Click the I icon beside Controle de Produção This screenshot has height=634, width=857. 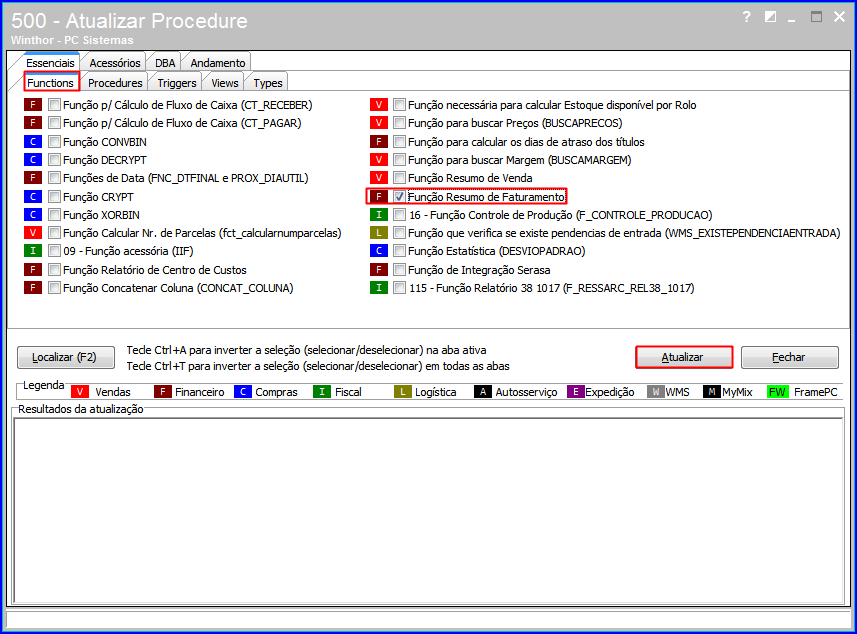pyautogui.click(x=379, y=214)
